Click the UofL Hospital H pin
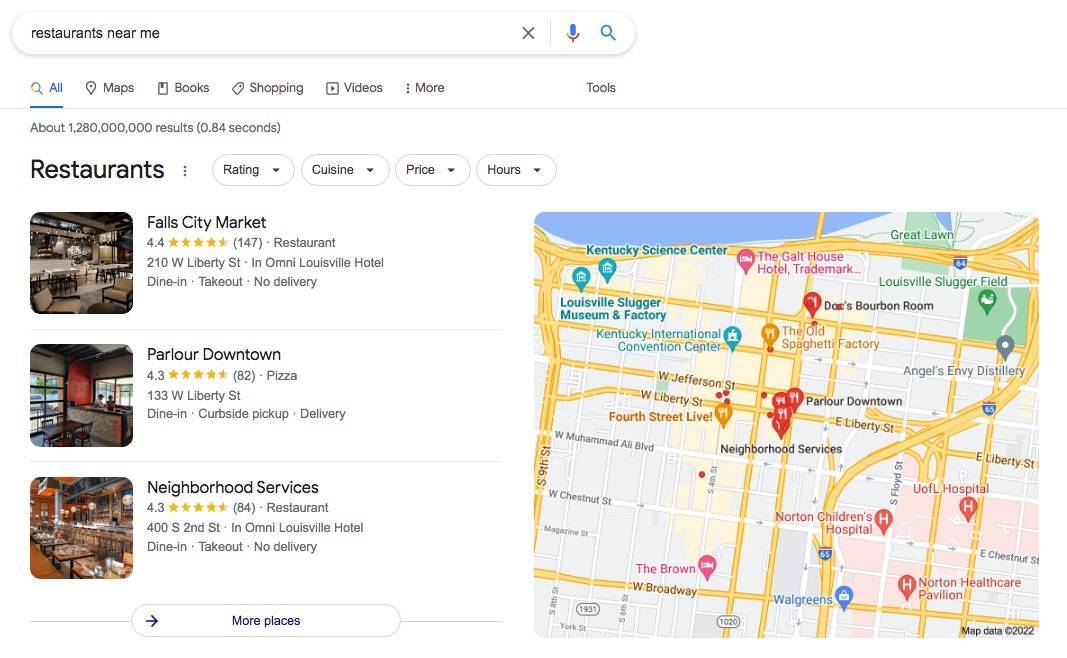This screenshot has height=658, width=1067. pyautogui.click(x=968, y=506)
